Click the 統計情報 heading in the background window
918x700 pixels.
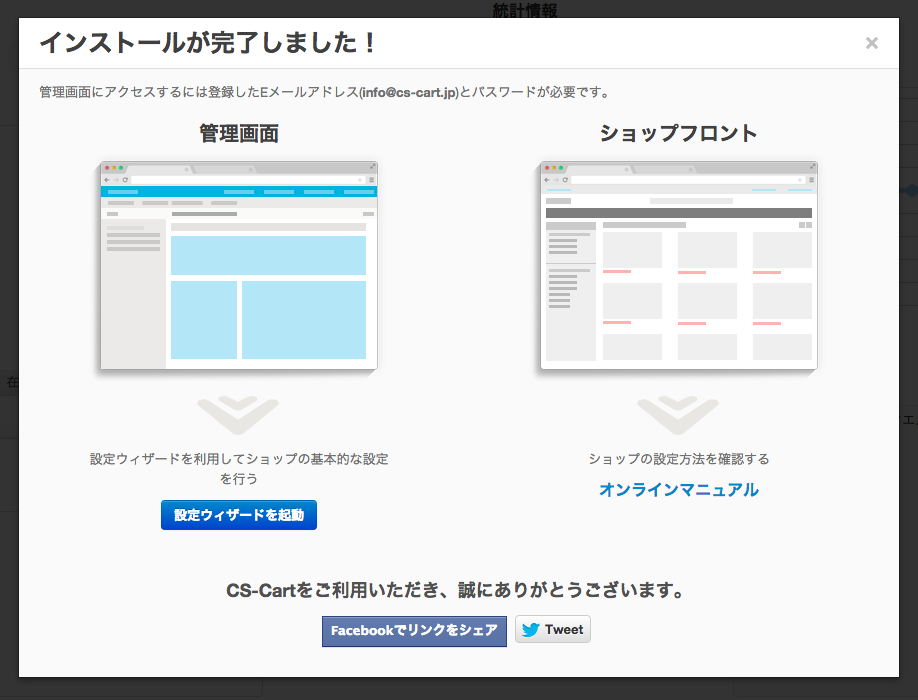(x=525, y=9)
